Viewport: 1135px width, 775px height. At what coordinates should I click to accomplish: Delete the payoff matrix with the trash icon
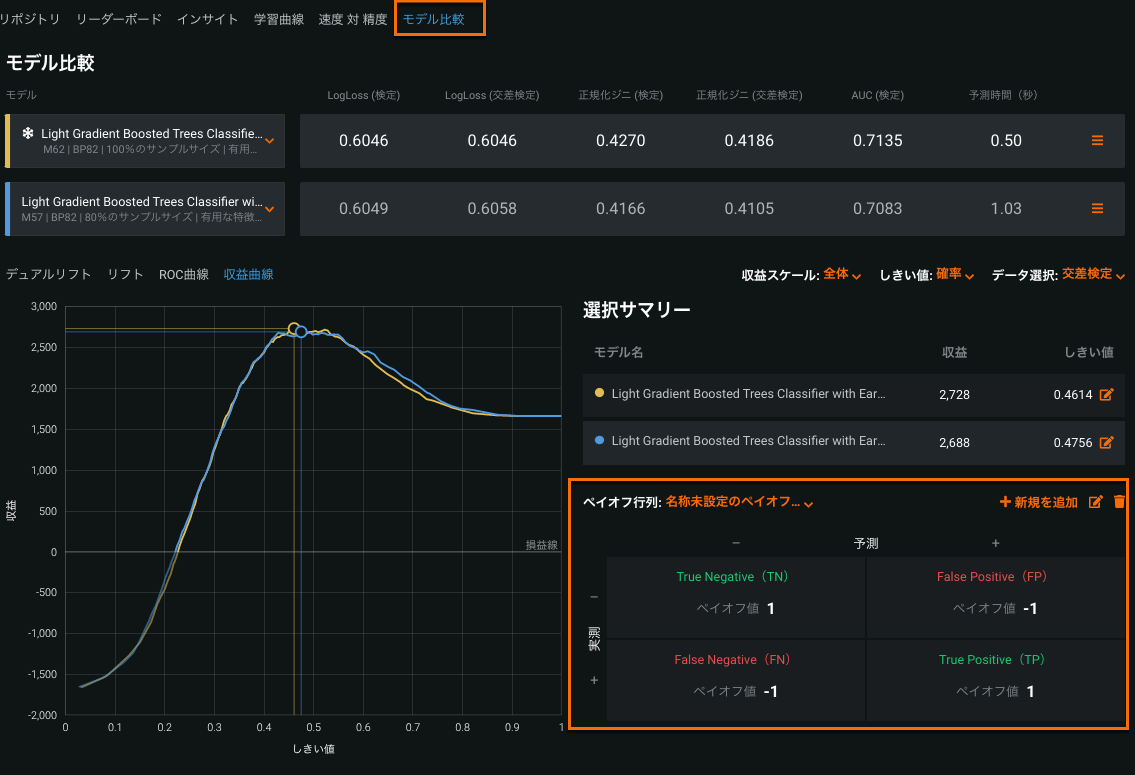point(1119,502)
